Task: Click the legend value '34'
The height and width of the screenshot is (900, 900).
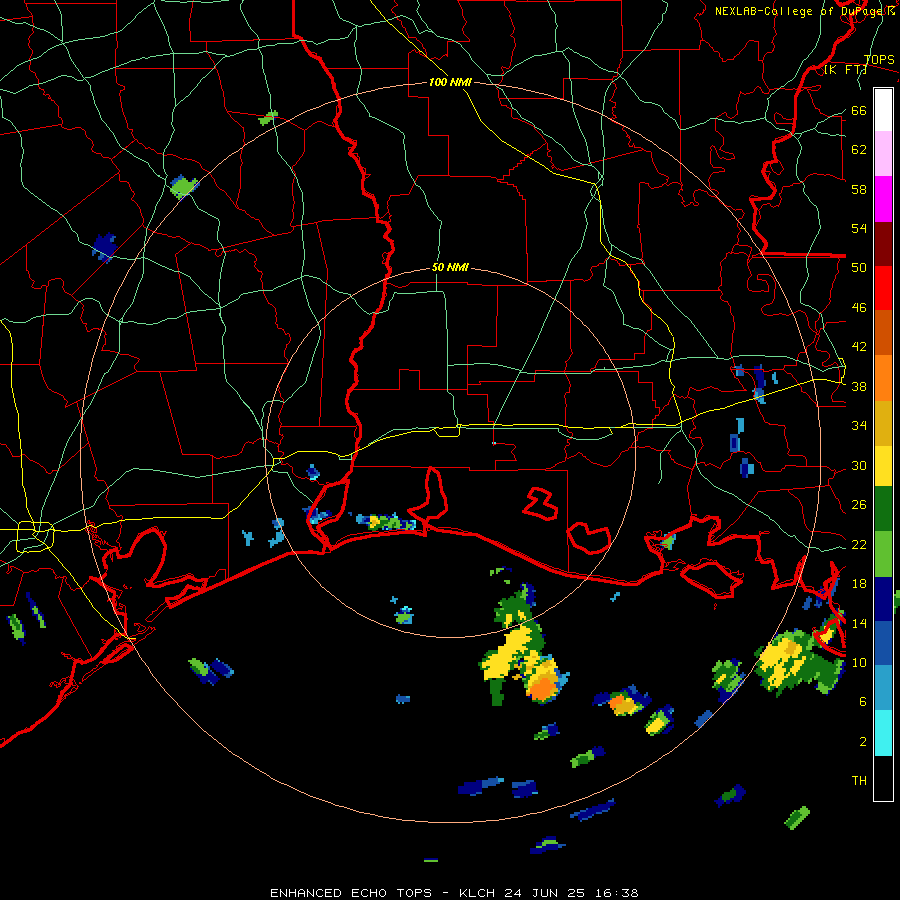Action: click(859, 426)
